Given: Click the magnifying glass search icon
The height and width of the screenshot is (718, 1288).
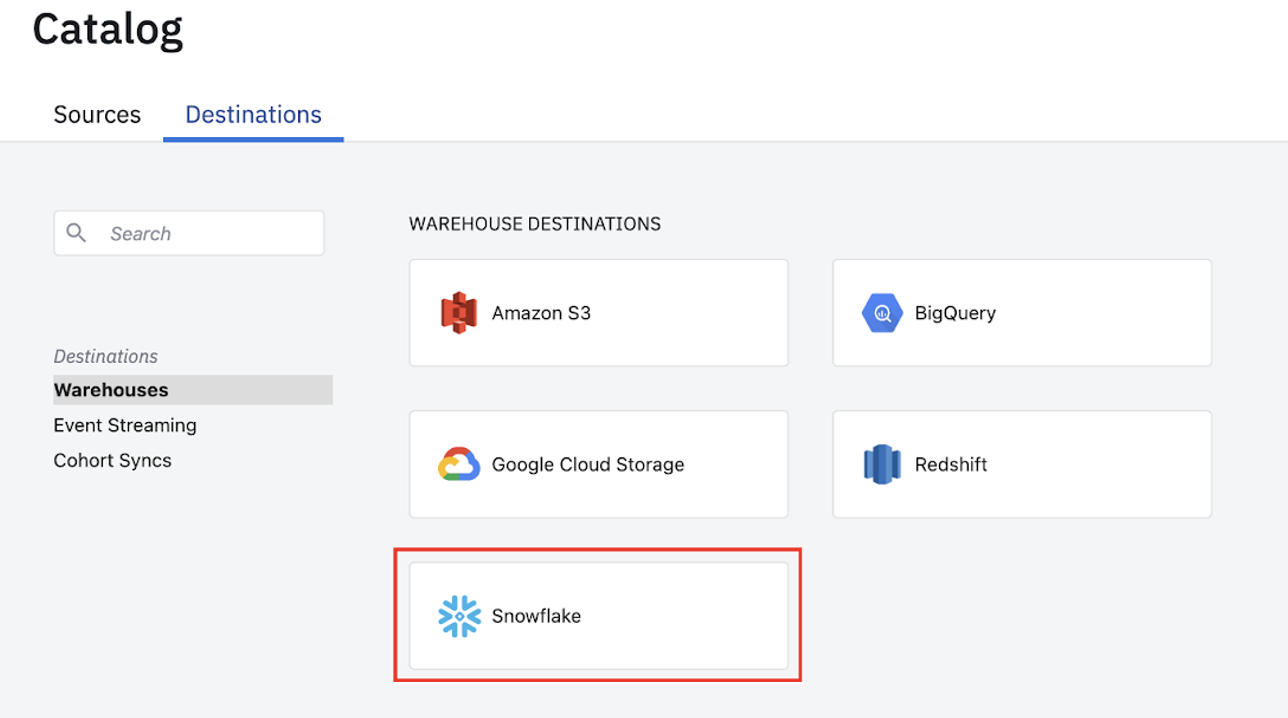Looking at the screenshot, I should [x=76, y=233].
